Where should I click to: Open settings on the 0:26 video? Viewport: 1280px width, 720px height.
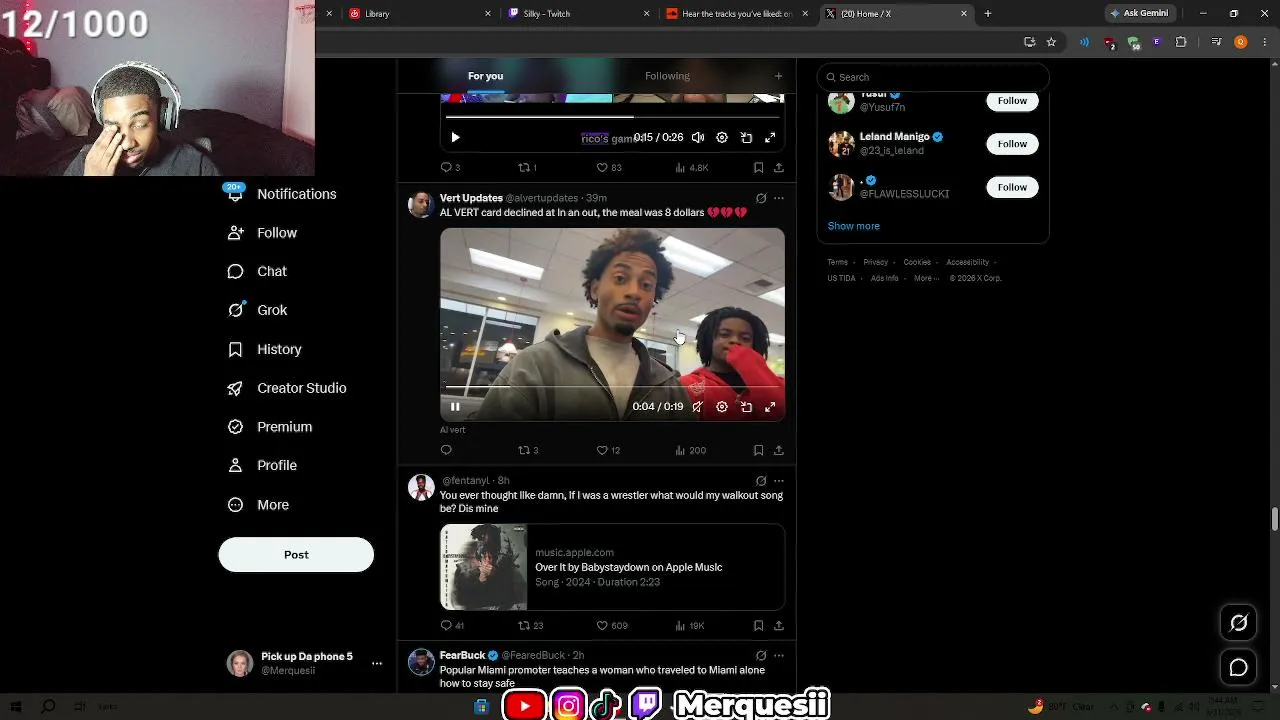[722, 138]
